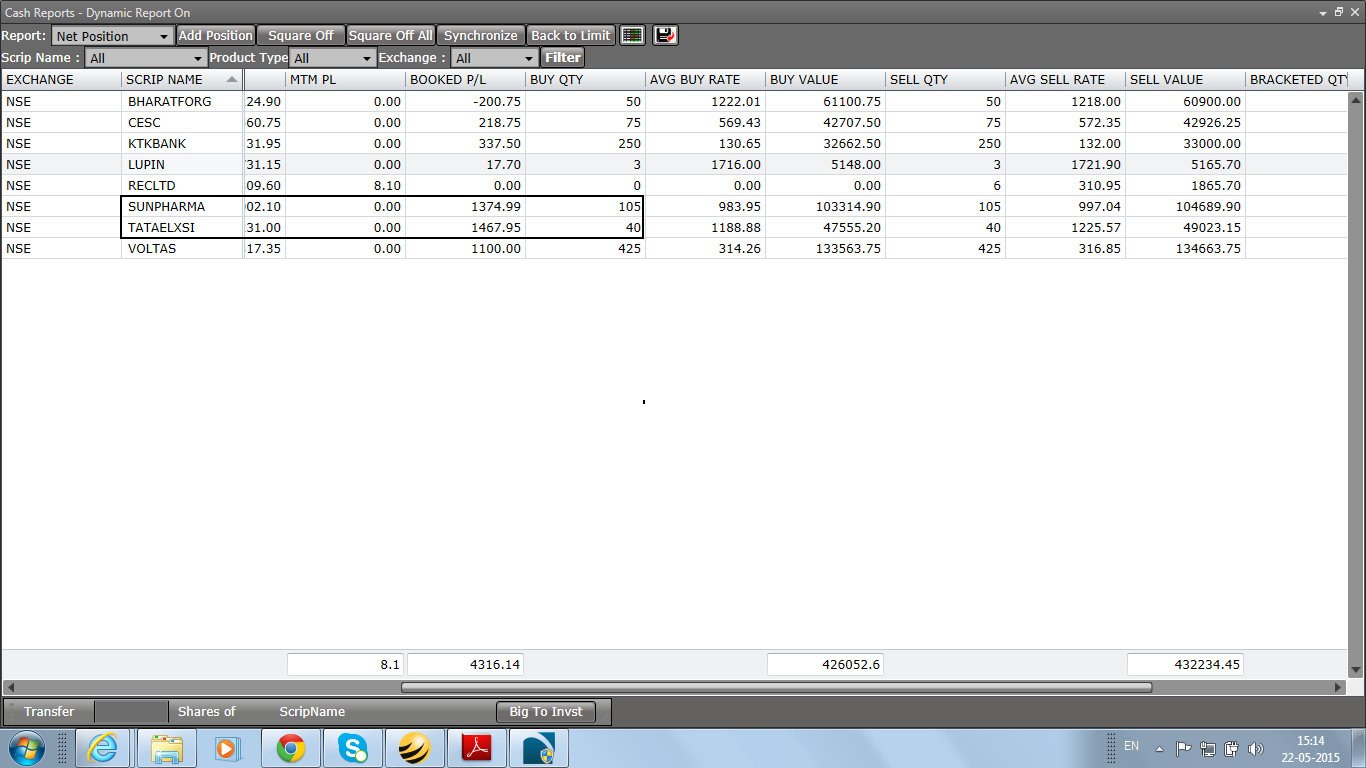Show hidden system tray icons

click(x=1159, y=748)
